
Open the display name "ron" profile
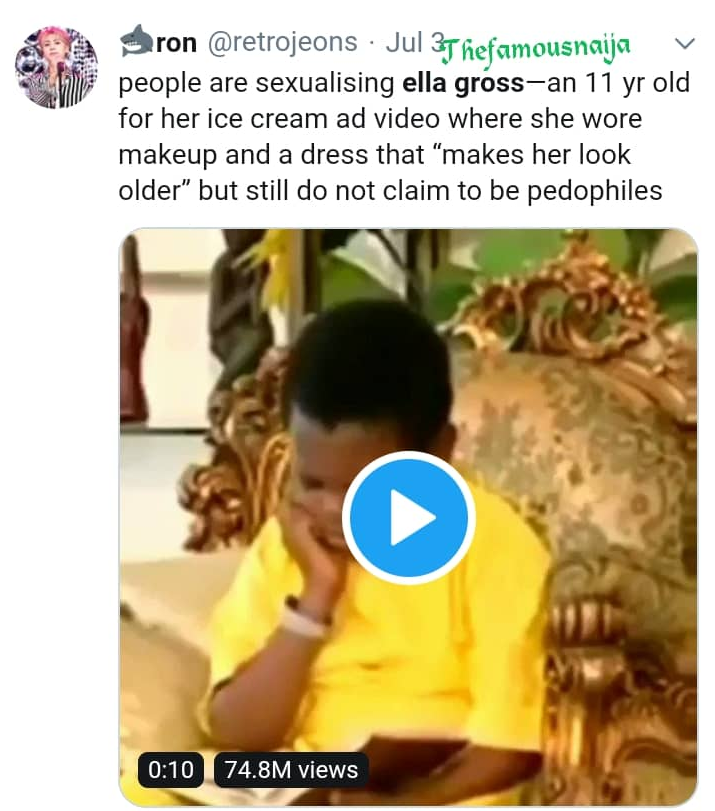point(176,43)
